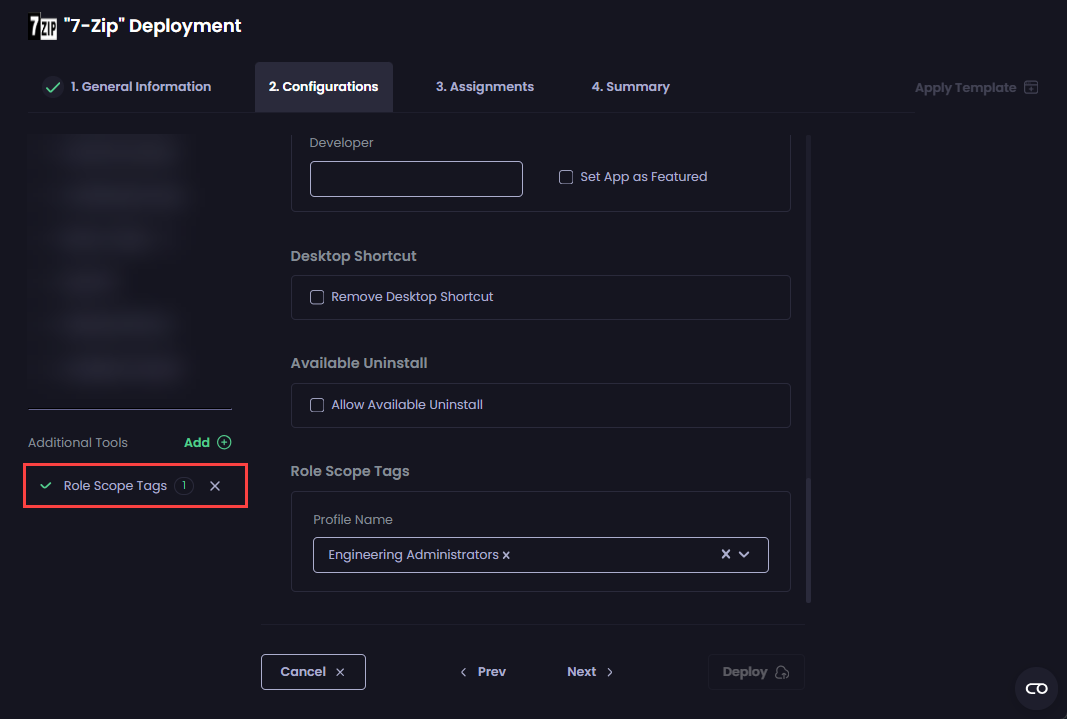Screen dimensions: 1067x719
Task: Enable Set App as Featured
Action: pos(566,176)
